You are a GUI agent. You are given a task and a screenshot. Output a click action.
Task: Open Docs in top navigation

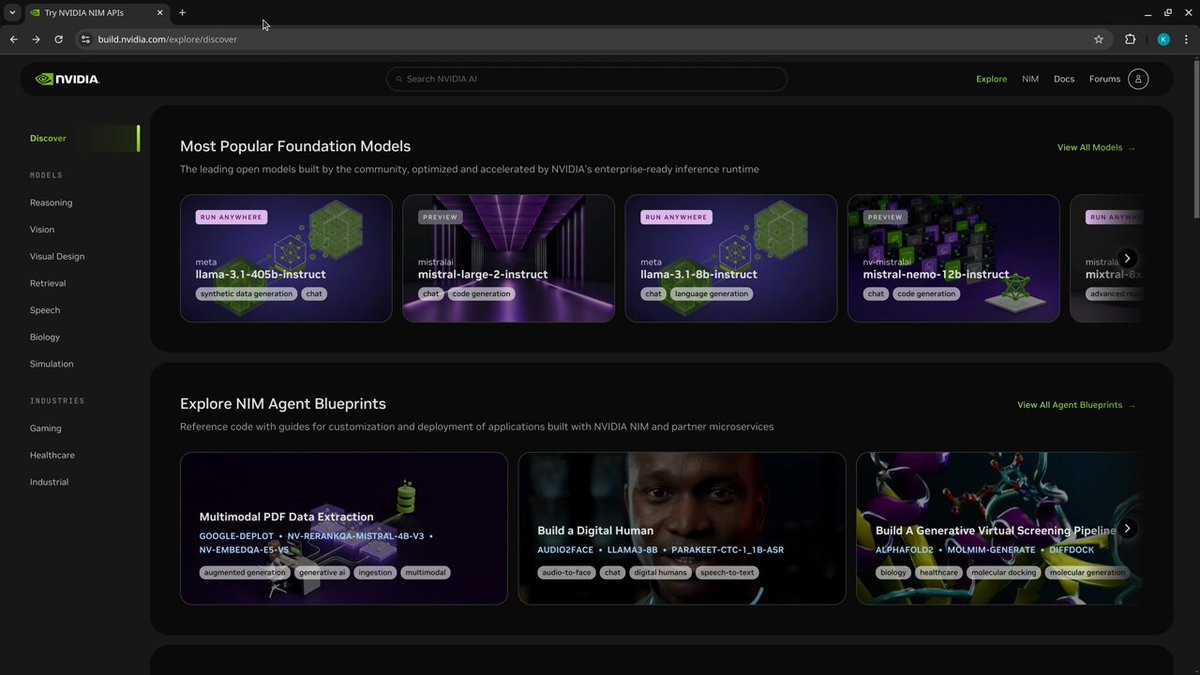pyautogui.click(x=1064, y=79)
